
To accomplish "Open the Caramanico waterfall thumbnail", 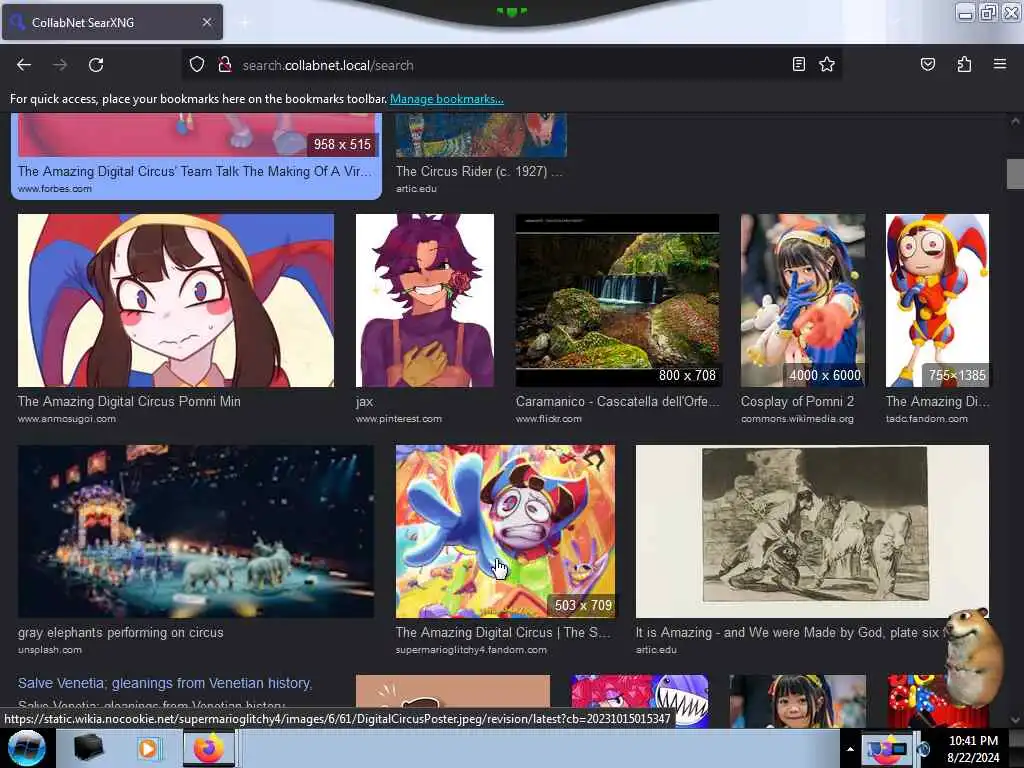I will [617, 300].
